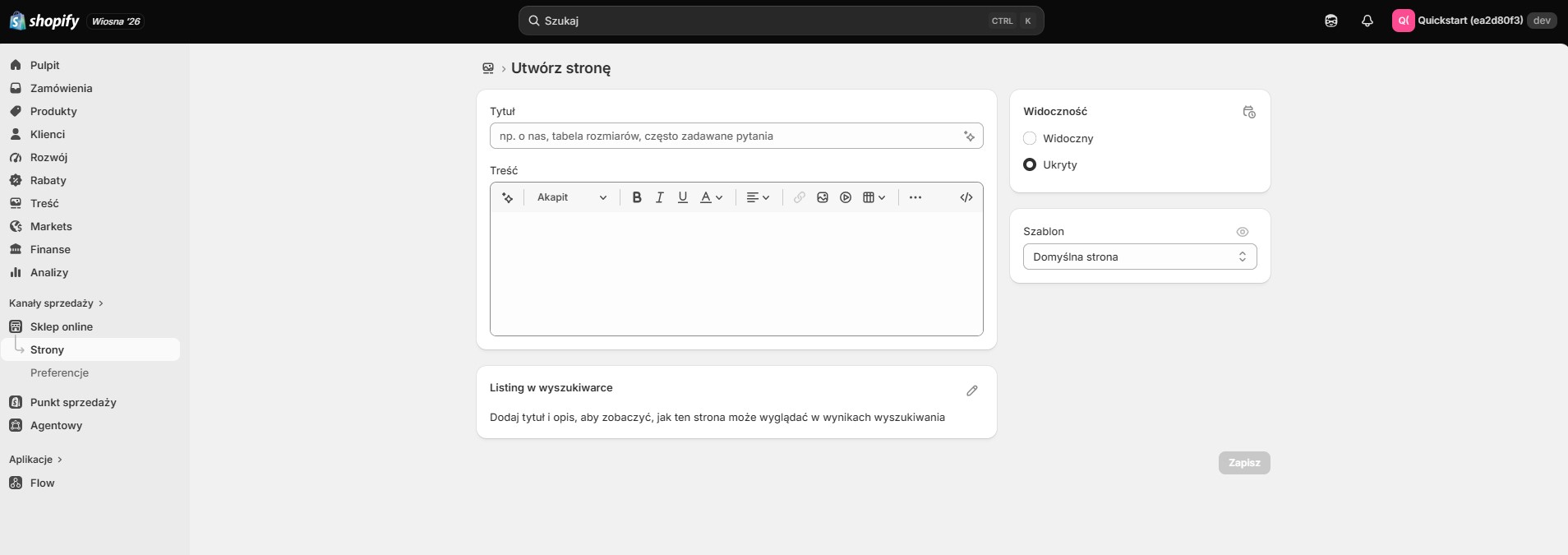The width and height of the screenshot is (1568, 555).
Task: Click the dev badge next to store name
Action: pos(1542,21)
